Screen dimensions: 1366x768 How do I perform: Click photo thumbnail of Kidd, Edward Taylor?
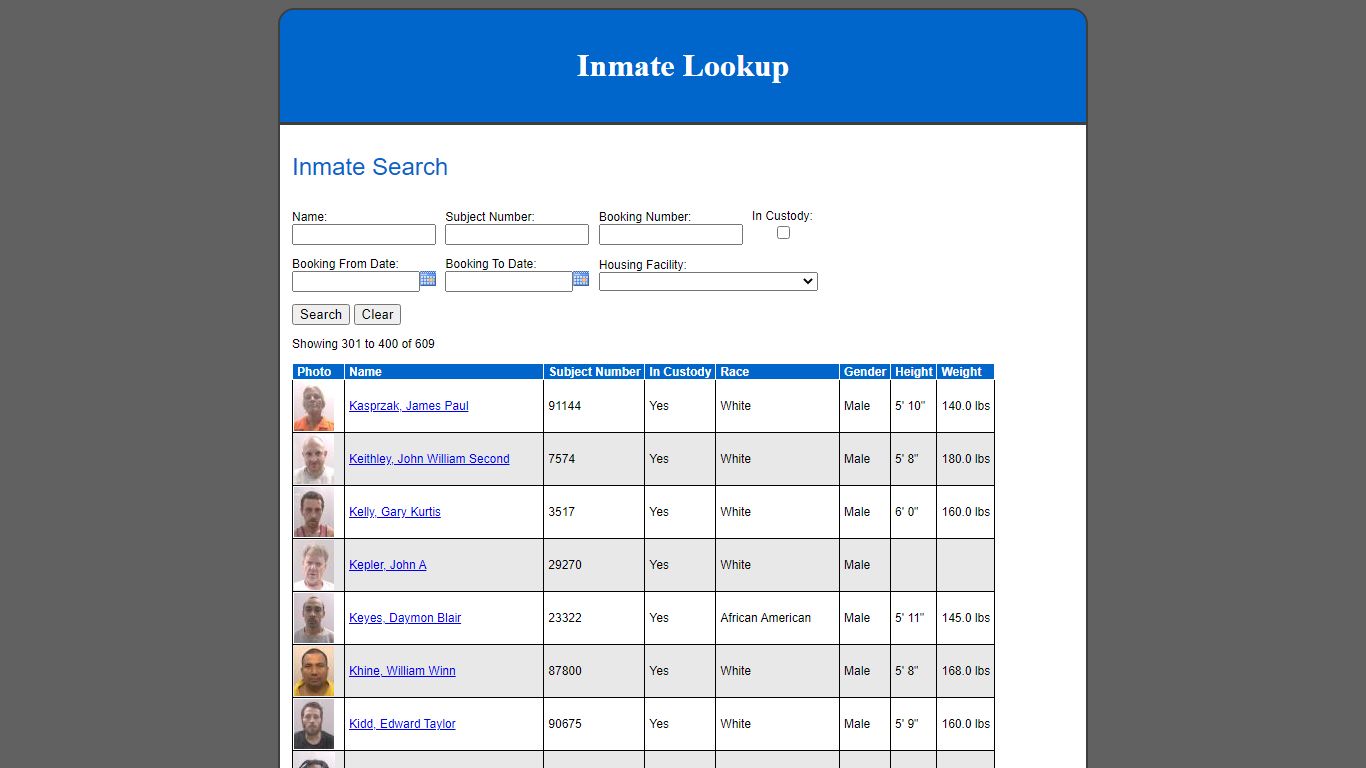click(314, 724)
